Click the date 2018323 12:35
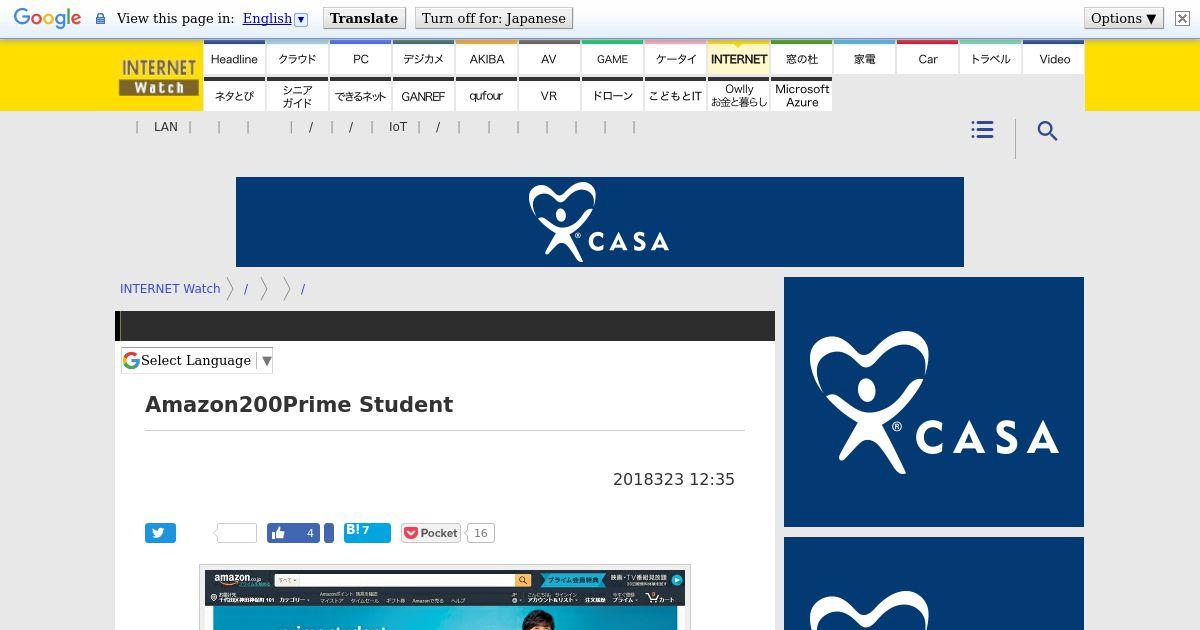The image size is (1200, 630). coord(674,479)
